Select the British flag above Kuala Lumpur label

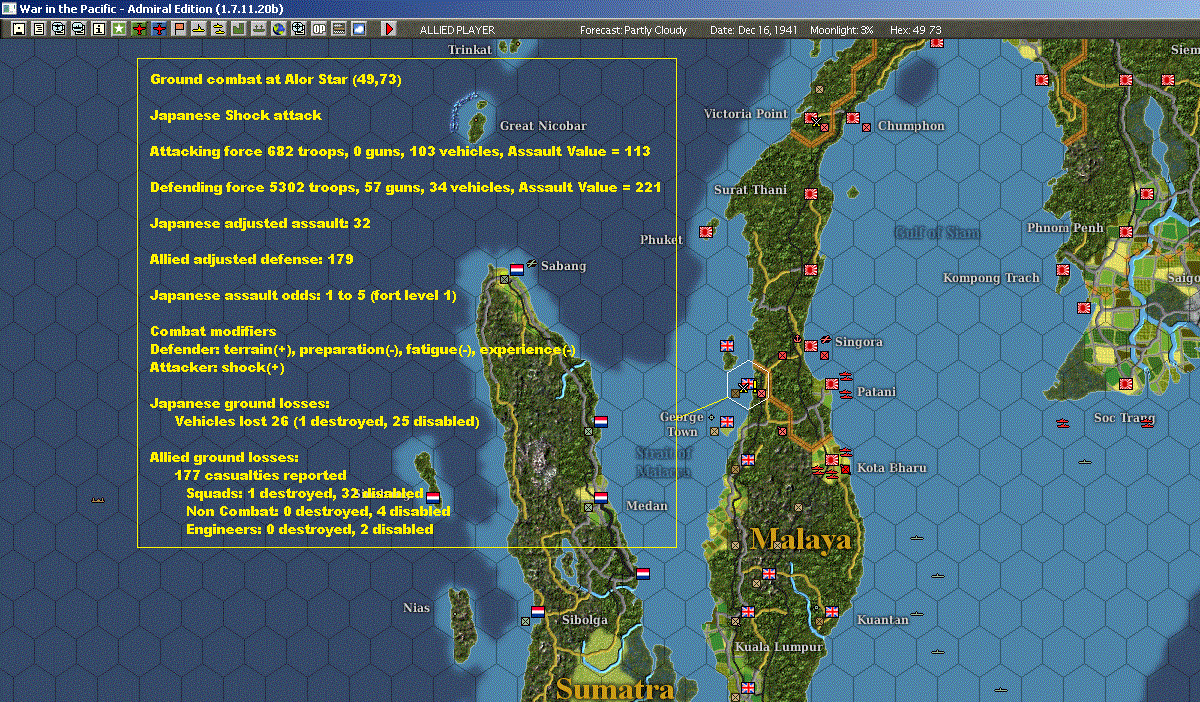click(x=747, y=612)
